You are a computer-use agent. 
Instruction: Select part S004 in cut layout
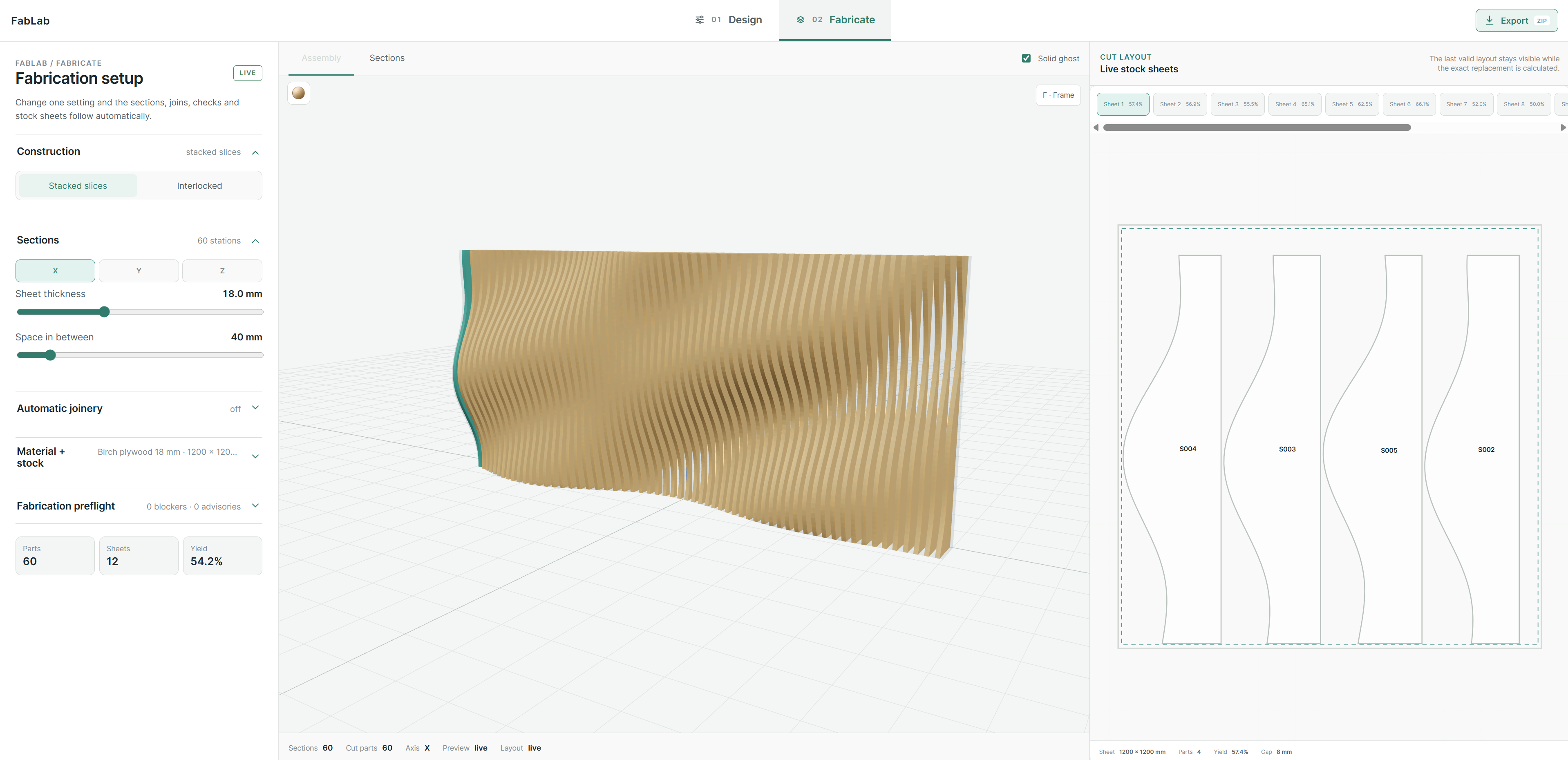1188,449
